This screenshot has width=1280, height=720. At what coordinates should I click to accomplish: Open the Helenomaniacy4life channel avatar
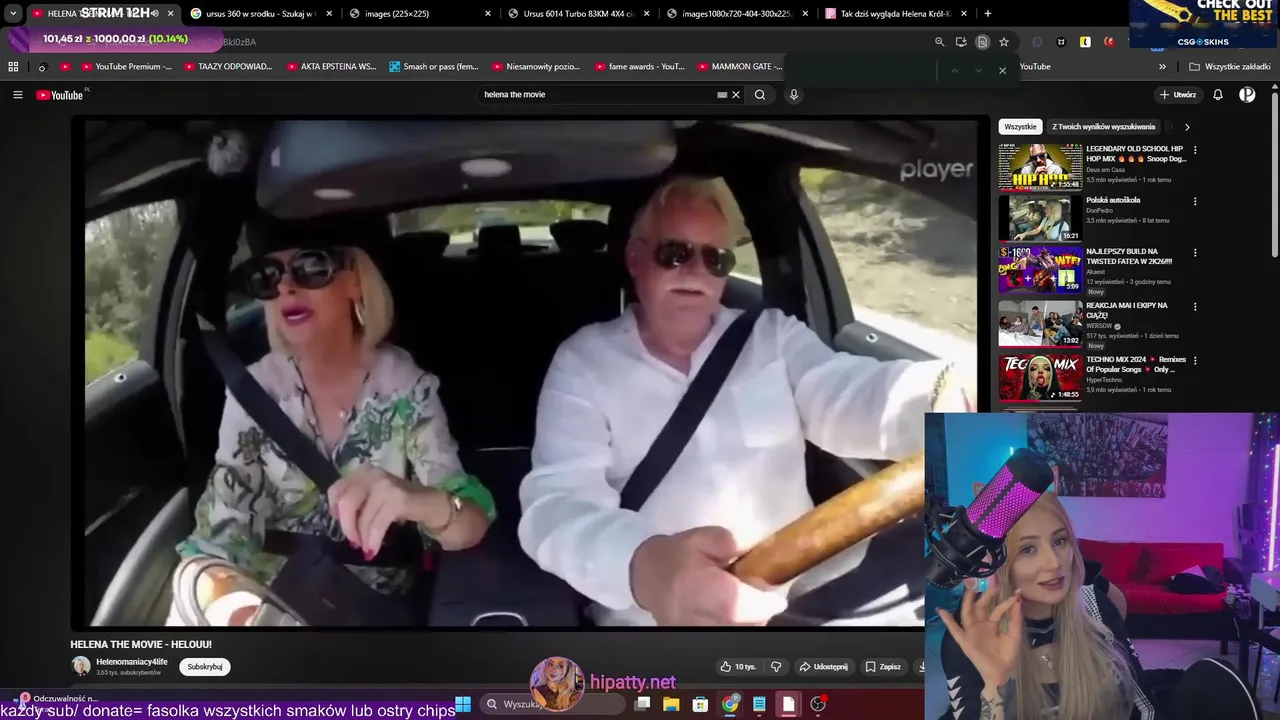click(x=80, y=666)
